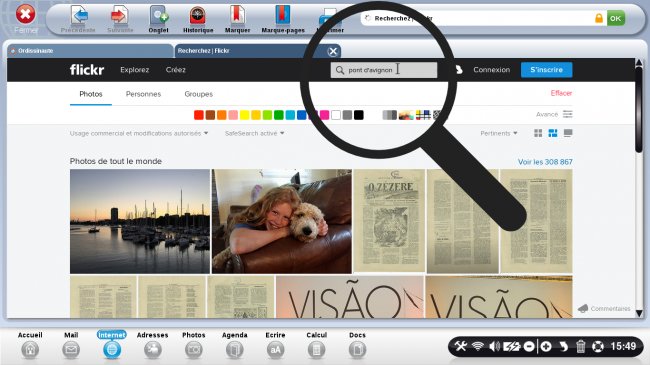Viewport: 650px width, 365px height.
Task: Click the Flickr search box with pont d'avignon
Action: [383, 70]
